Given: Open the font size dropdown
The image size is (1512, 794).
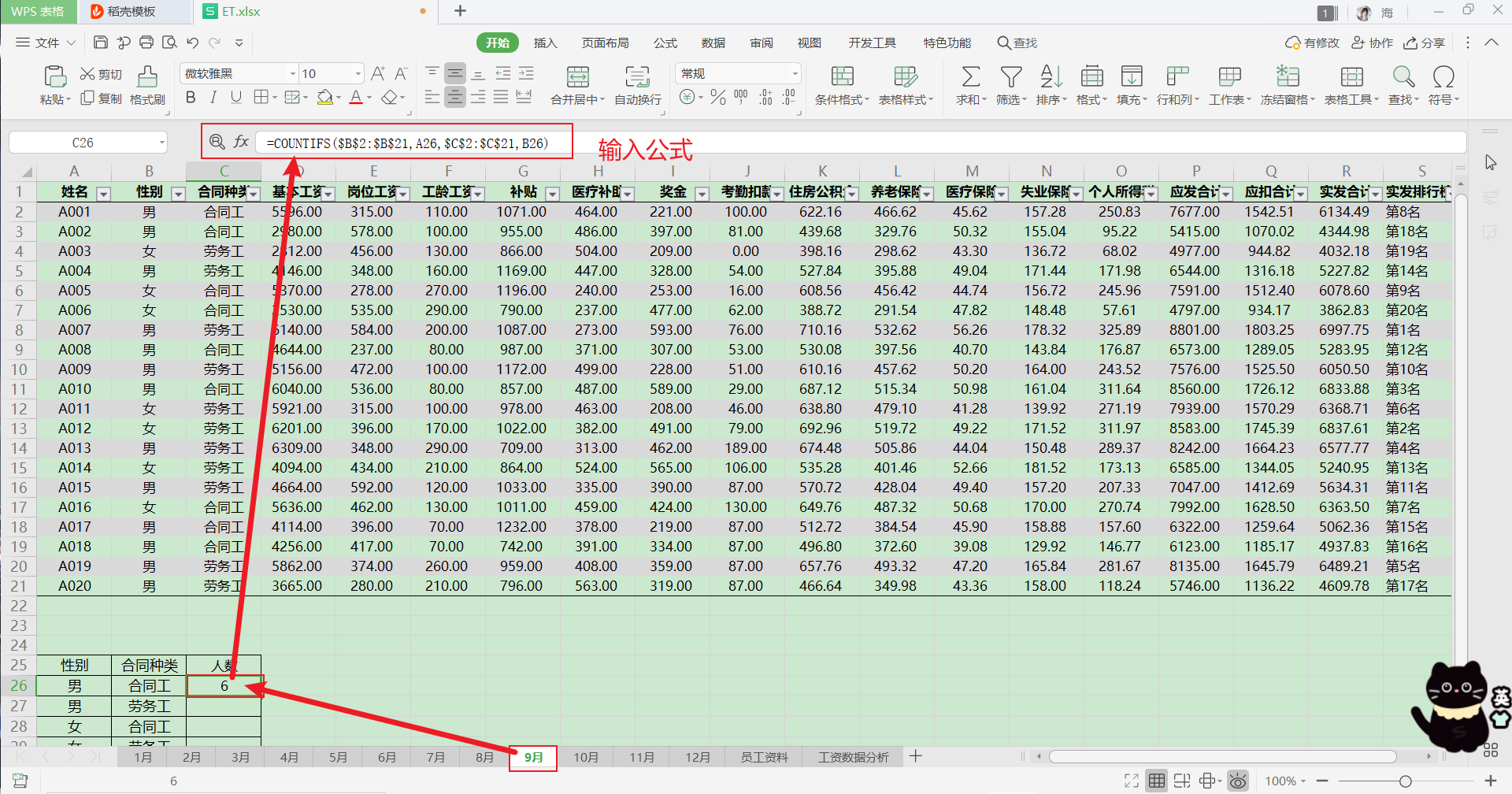Looking at the screenshot, I should (x=358, y=74).
